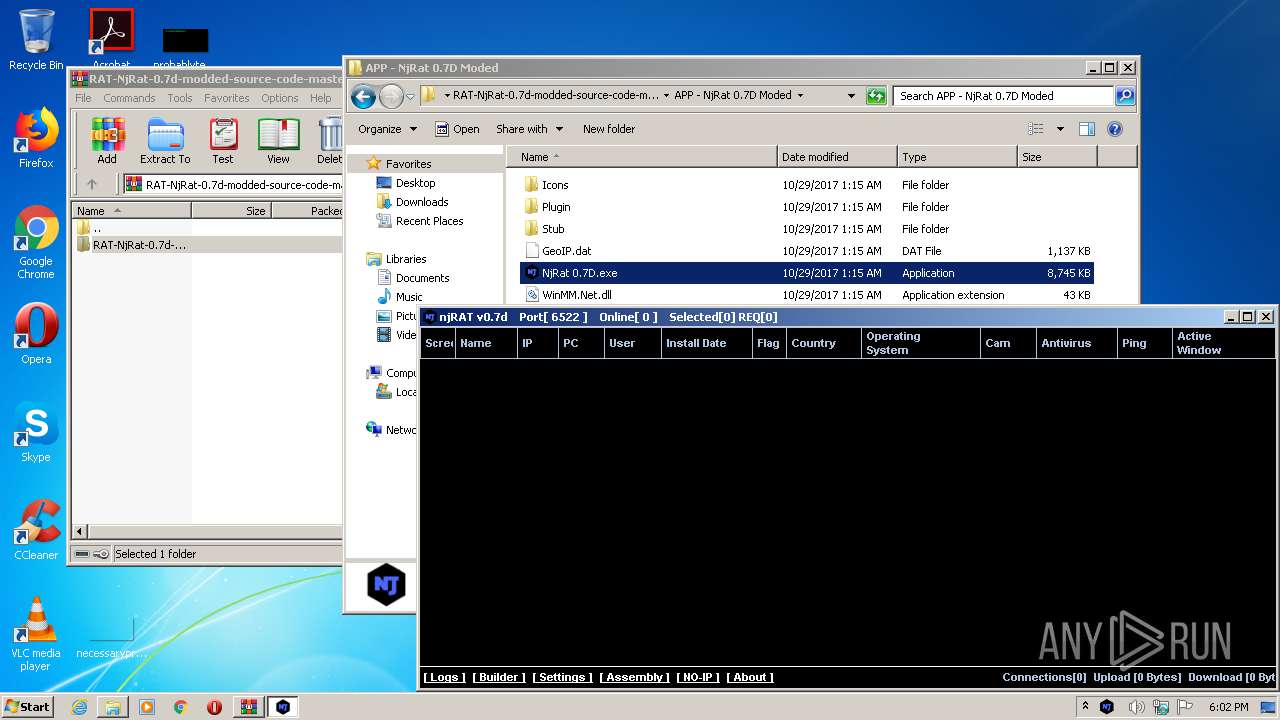Open the [ Builder ] in njRAT
Screen dimensions: 1280x720
coord(499,677)
